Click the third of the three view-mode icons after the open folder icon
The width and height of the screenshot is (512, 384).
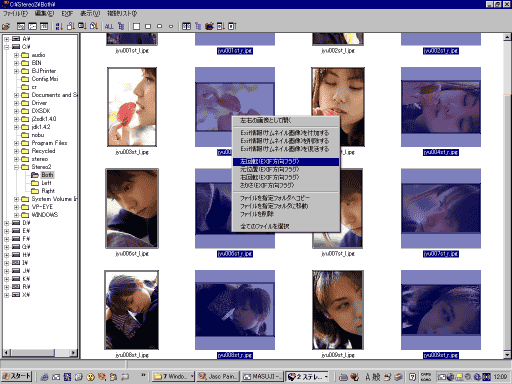coord(44,26)
